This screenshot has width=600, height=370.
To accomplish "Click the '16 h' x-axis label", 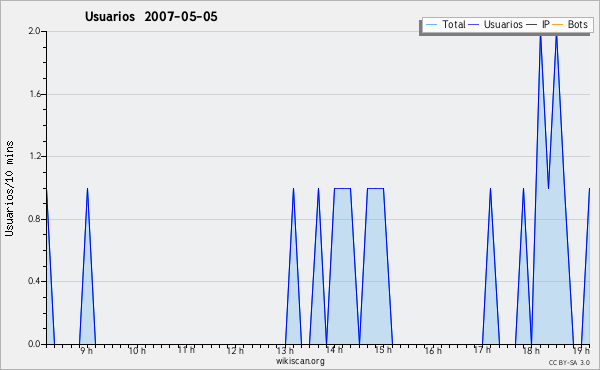I will (433, 350).
